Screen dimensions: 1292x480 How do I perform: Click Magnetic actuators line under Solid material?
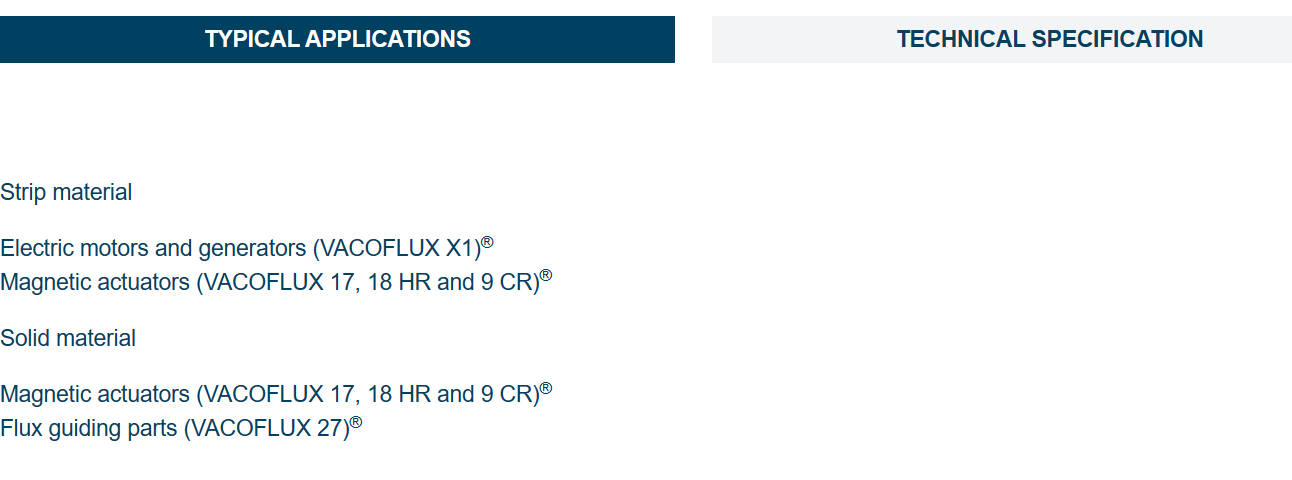(276, 393)
